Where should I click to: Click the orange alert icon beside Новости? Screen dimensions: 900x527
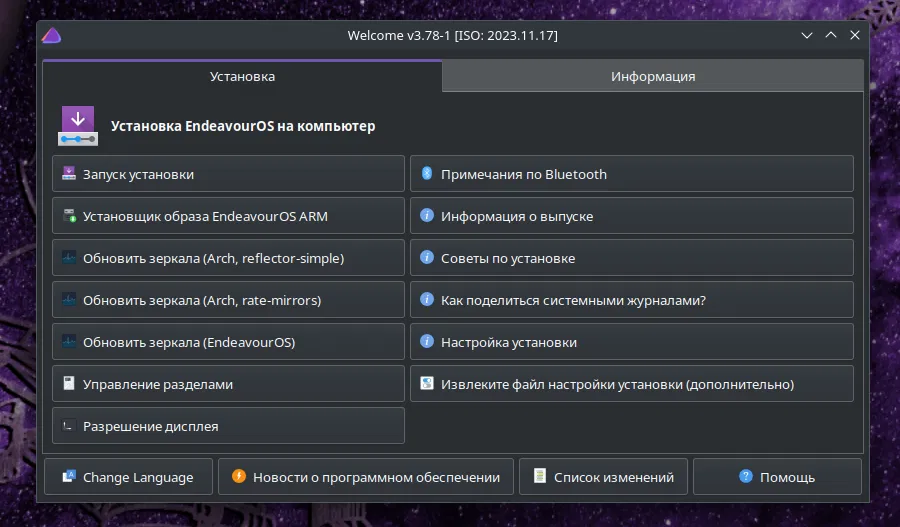pos(239,477)
